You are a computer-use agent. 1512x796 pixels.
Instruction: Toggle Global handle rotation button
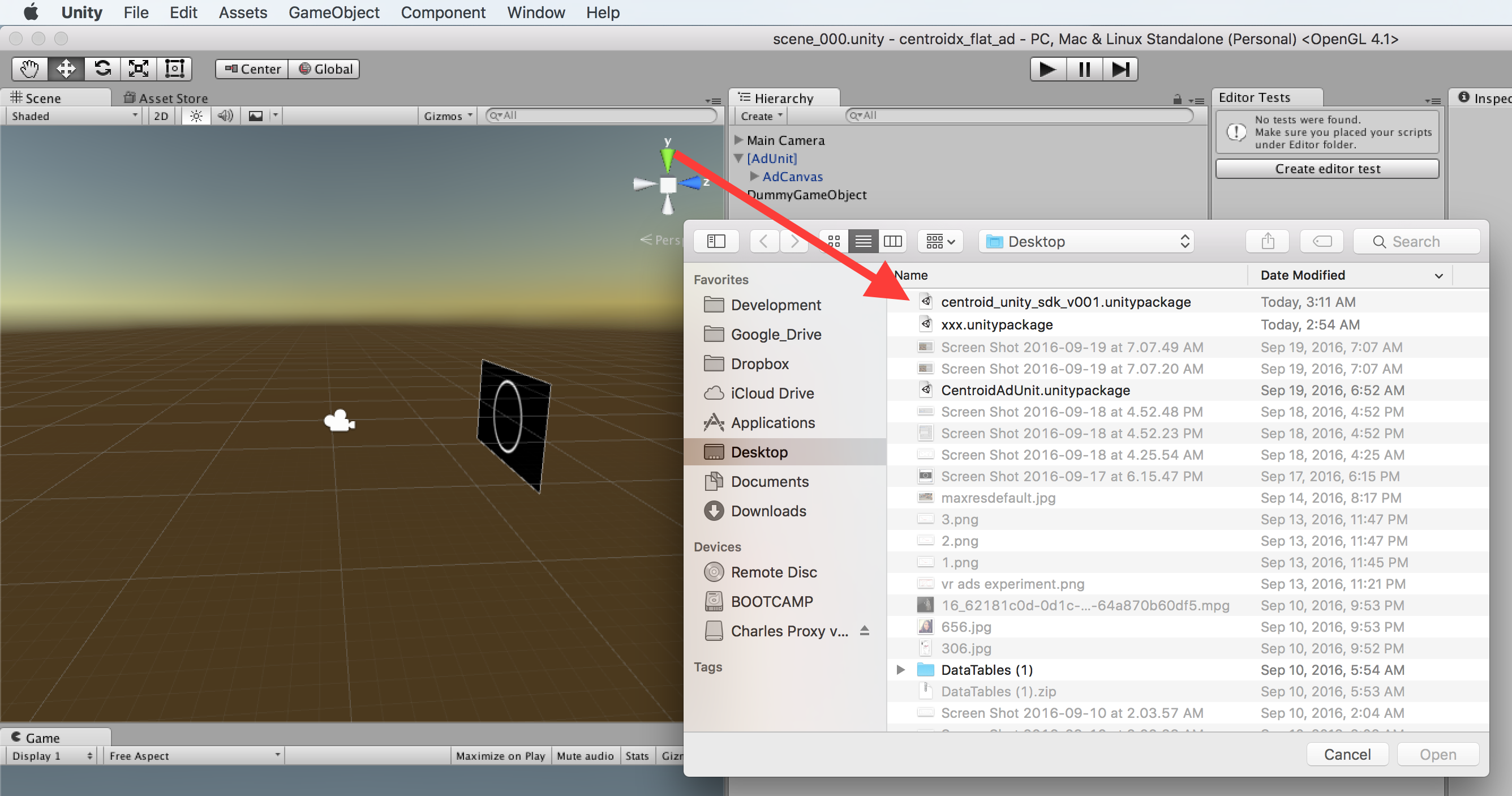325,69
